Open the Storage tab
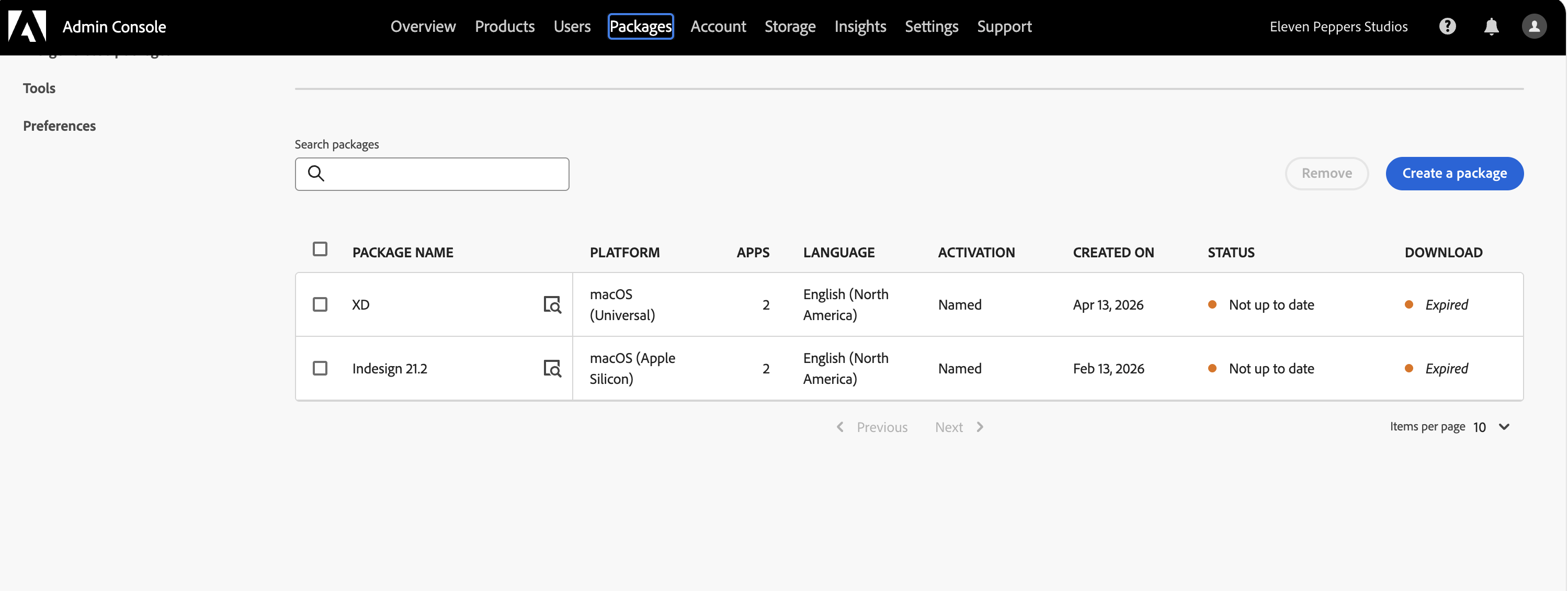The height and width of the screenshot is (591, 1568). pyautogui.click(x=790, y=26)
